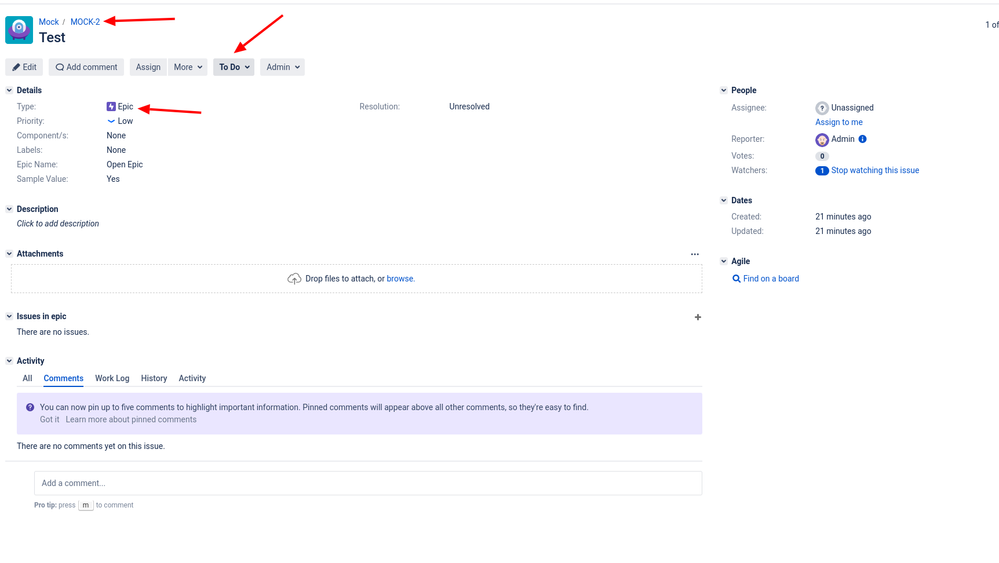The image size is (999, 563).
Task: Click the upload cloud icon in attachments
Action: [294, 279]
